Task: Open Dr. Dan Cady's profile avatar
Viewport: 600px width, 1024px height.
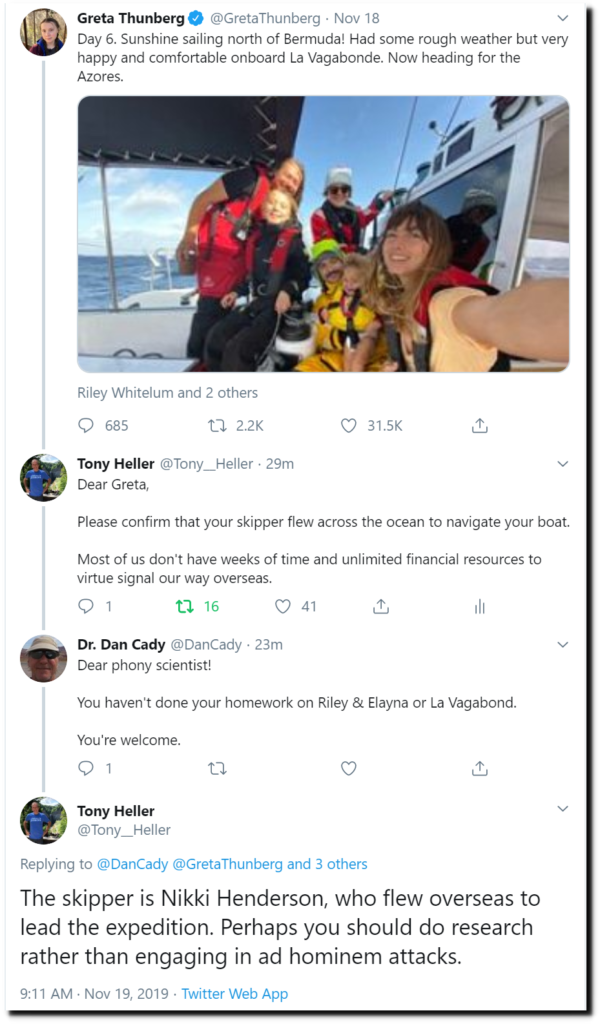Action: [43, 658]
